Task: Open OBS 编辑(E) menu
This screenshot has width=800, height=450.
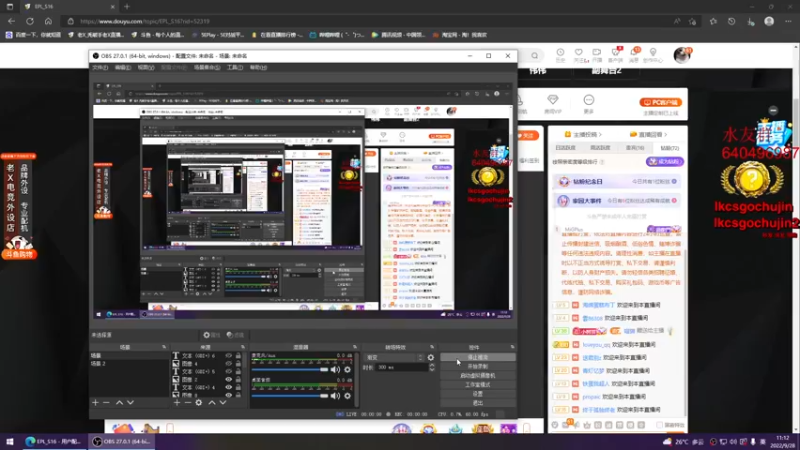Action: [122, 67]
